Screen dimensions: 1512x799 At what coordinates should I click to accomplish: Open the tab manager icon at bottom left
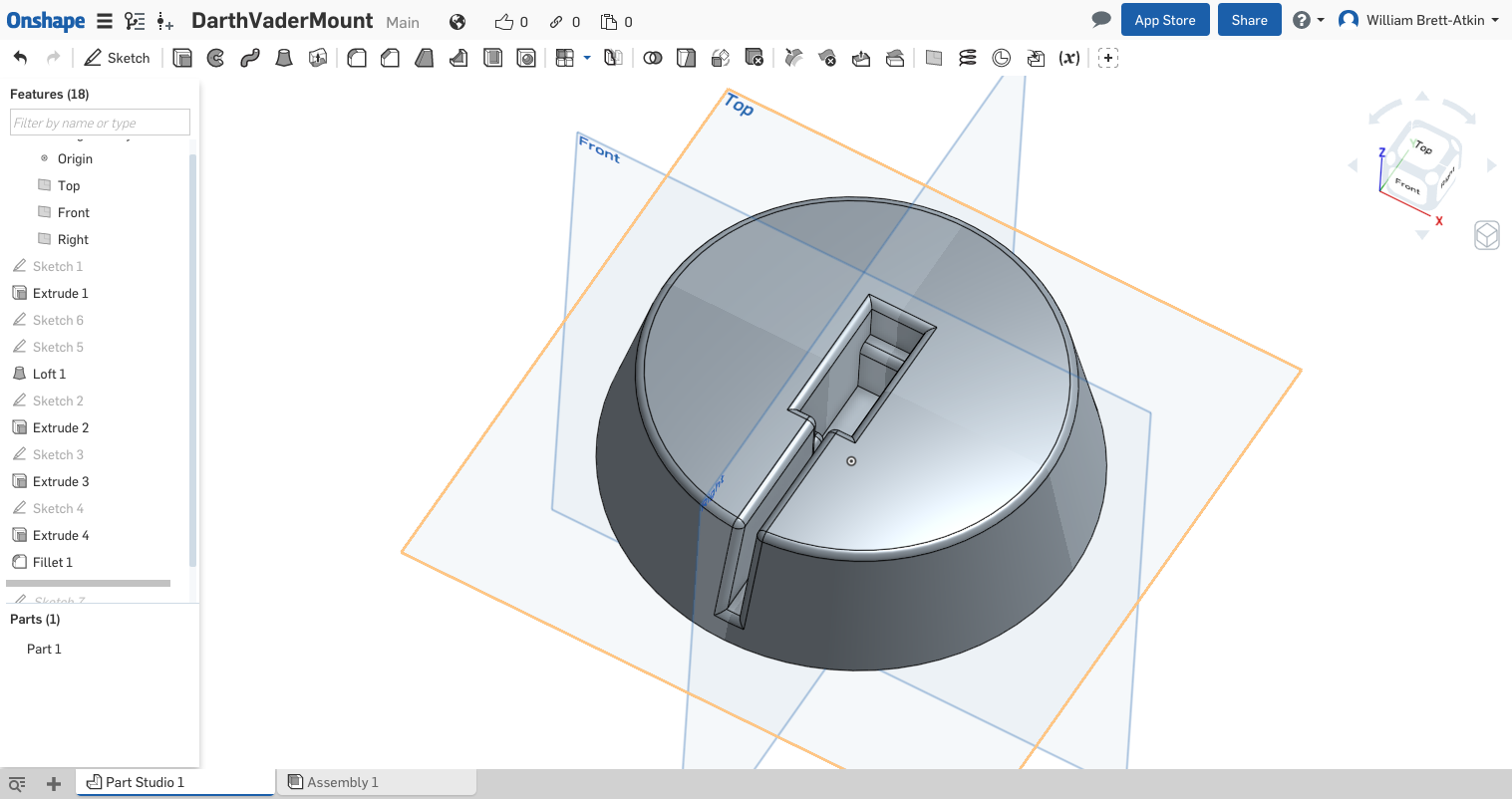(x=17, y=784)
